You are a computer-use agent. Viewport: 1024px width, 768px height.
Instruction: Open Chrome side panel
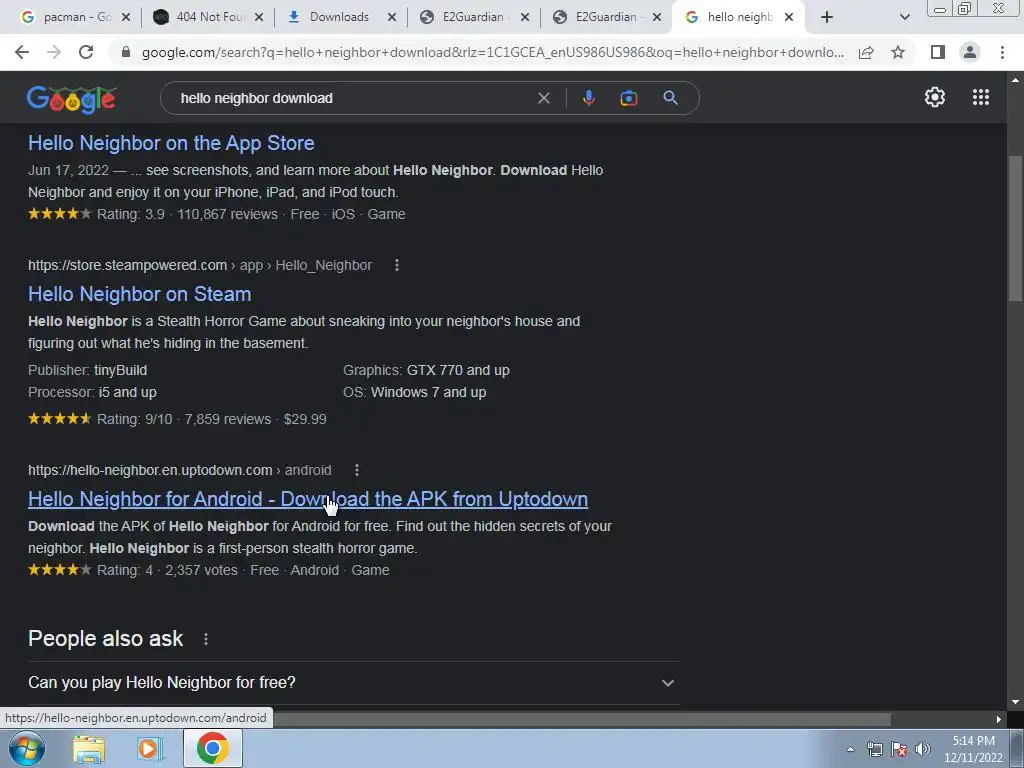(938, 52)
